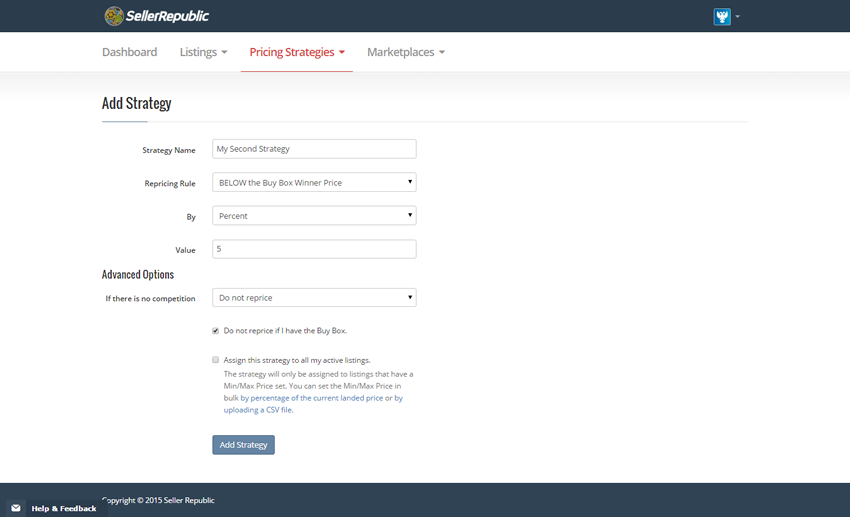This screenshot has height=517, width=850.
Task: Click the SellerRepublic logo icon
Action: tap(114, 16)
